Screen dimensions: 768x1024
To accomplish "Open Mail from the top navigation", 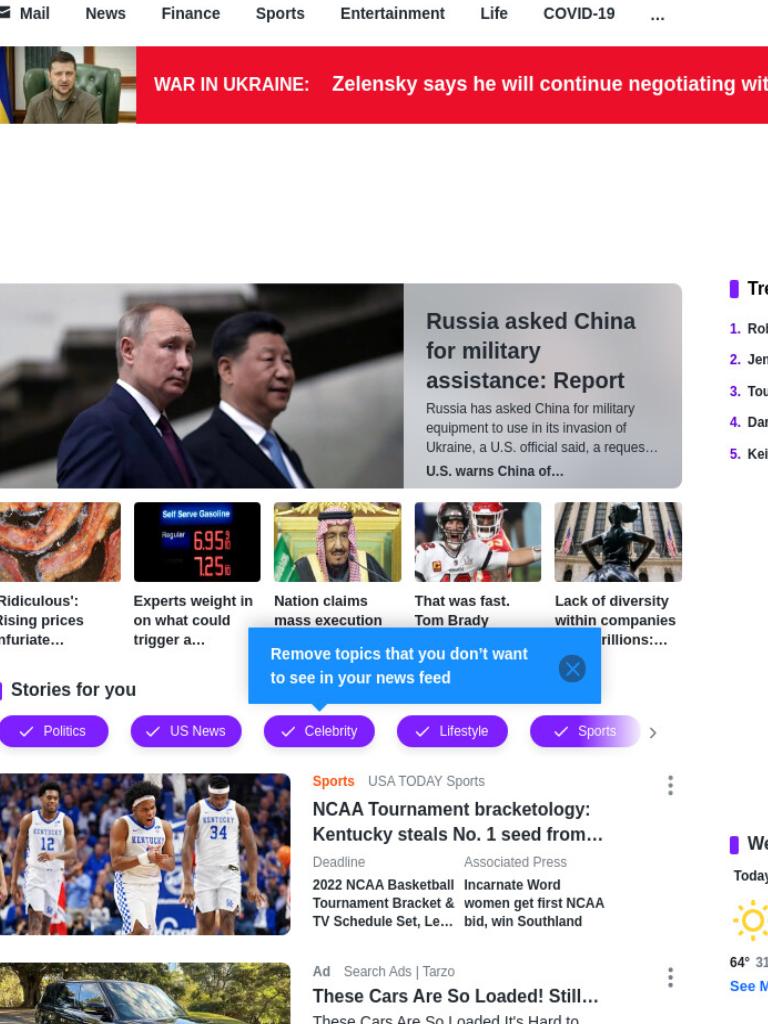I will click(34, 13).
